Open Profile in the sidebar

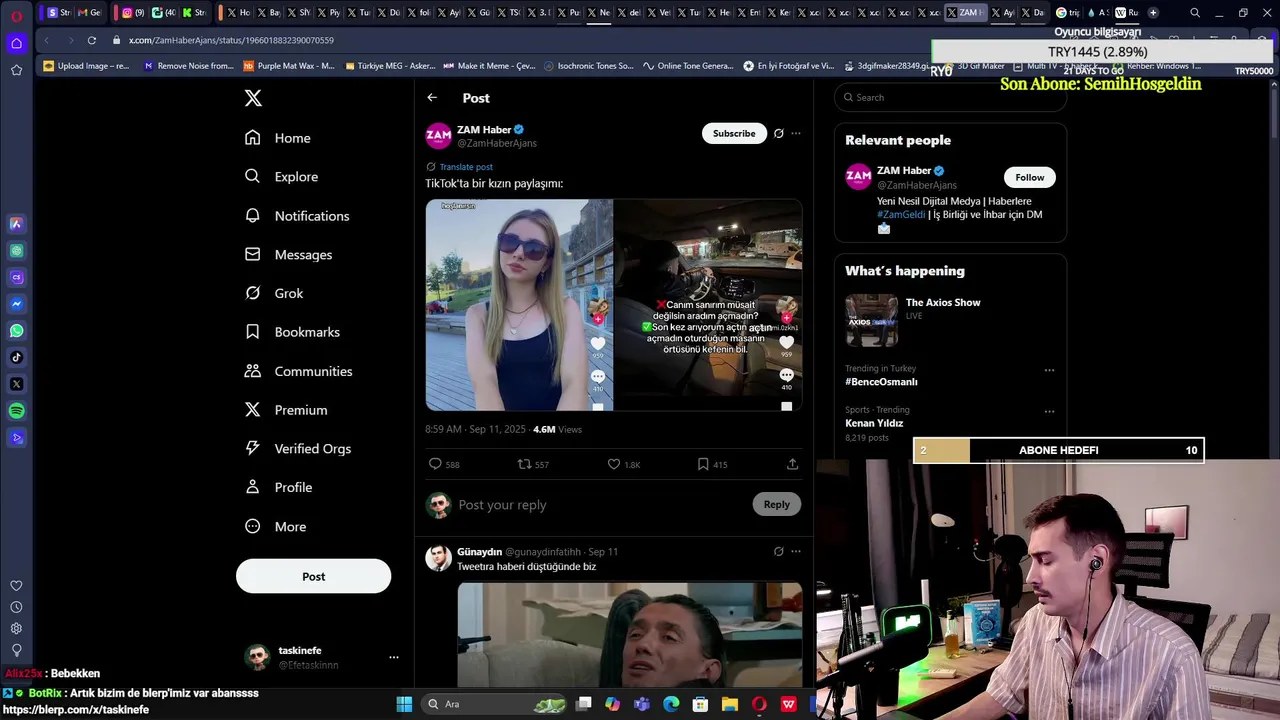click(x=278, y=487)
